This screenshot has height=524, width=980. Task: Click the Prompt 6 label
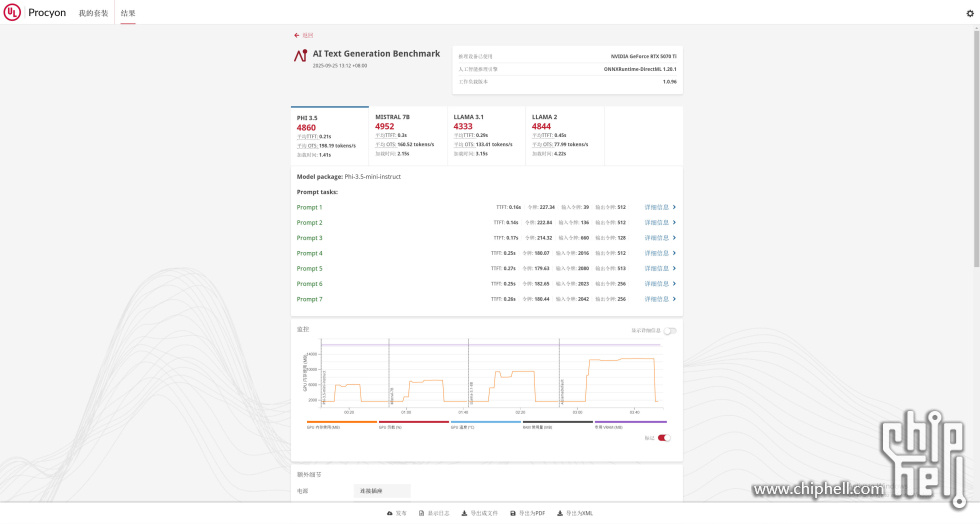pos(309,284)
